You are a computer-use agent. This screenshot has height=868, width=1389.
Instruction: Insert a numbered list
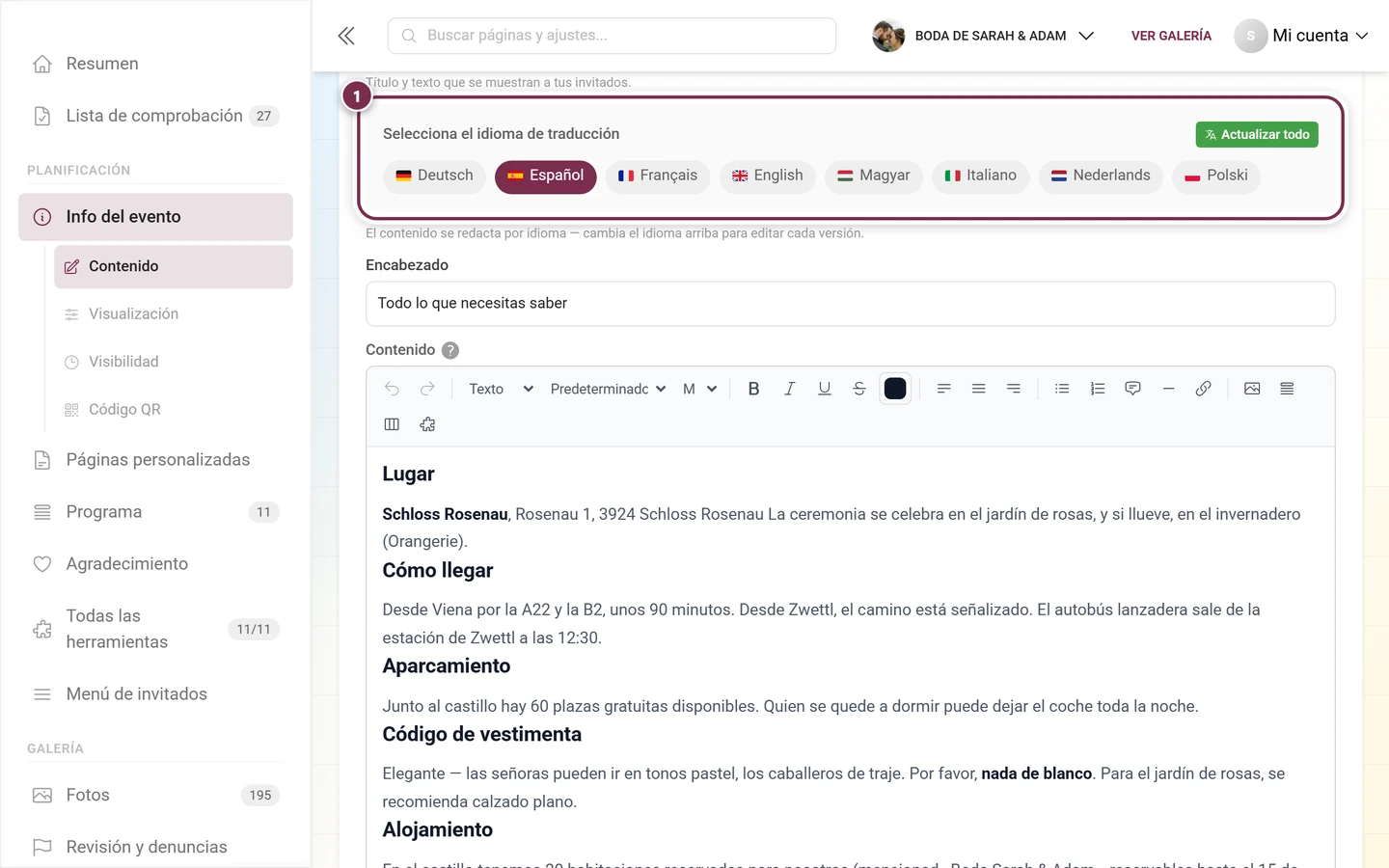click(x=1098, y=389)
